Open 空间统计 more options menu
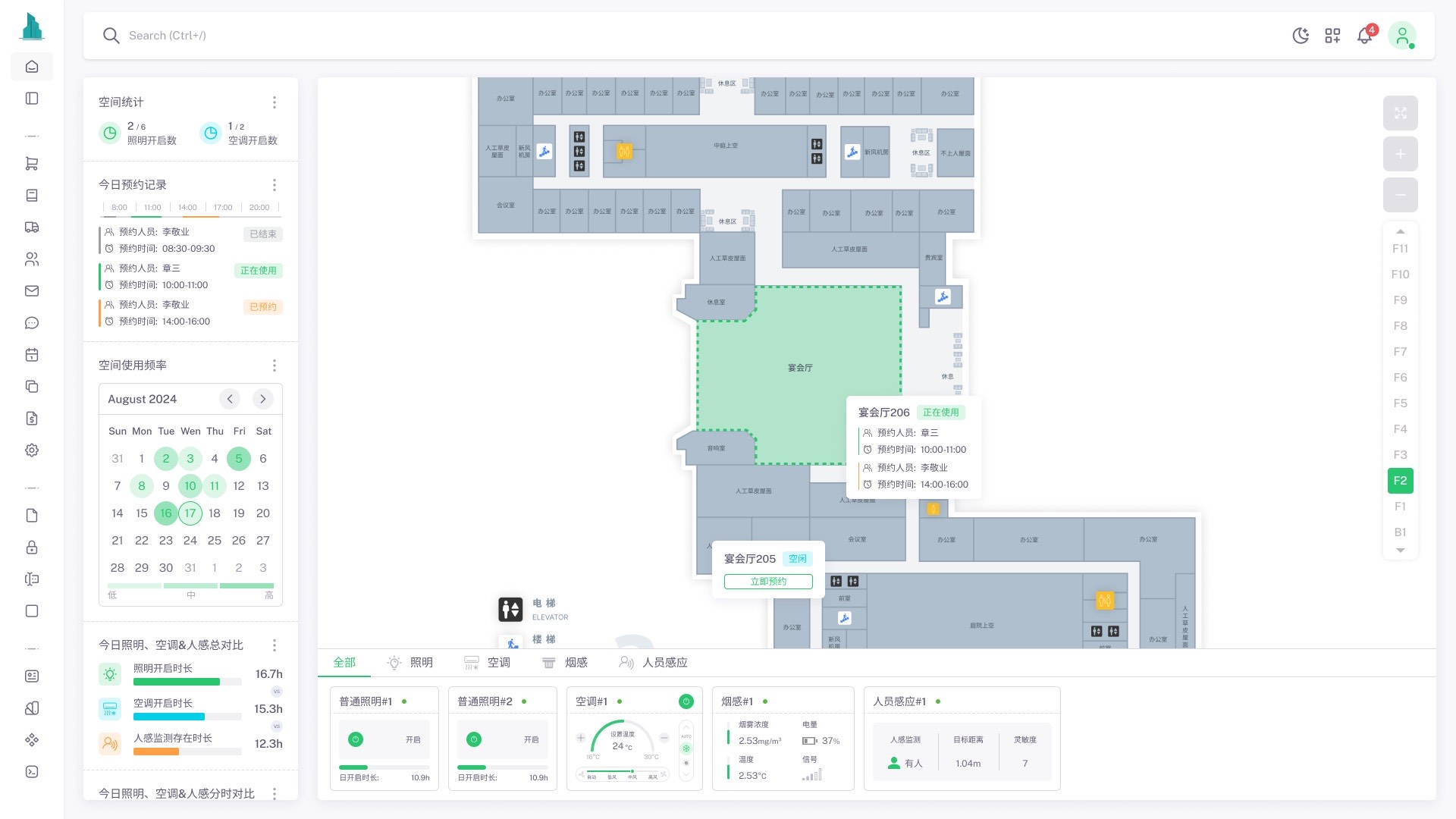The width and height of the screenshot is (1456, 819). click(x=275, y=102)
